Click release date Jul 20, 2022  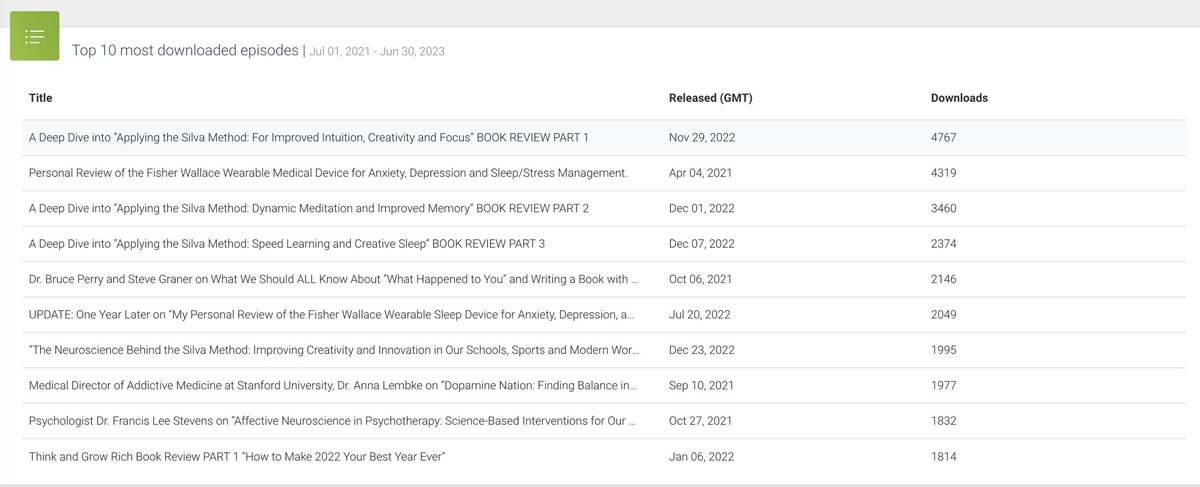click(699, 315)
